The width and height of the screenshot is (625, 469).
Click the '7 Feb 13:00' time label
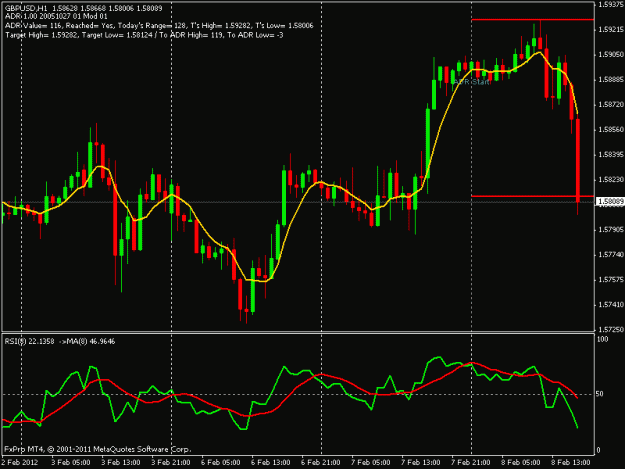[x=421, y=462]
